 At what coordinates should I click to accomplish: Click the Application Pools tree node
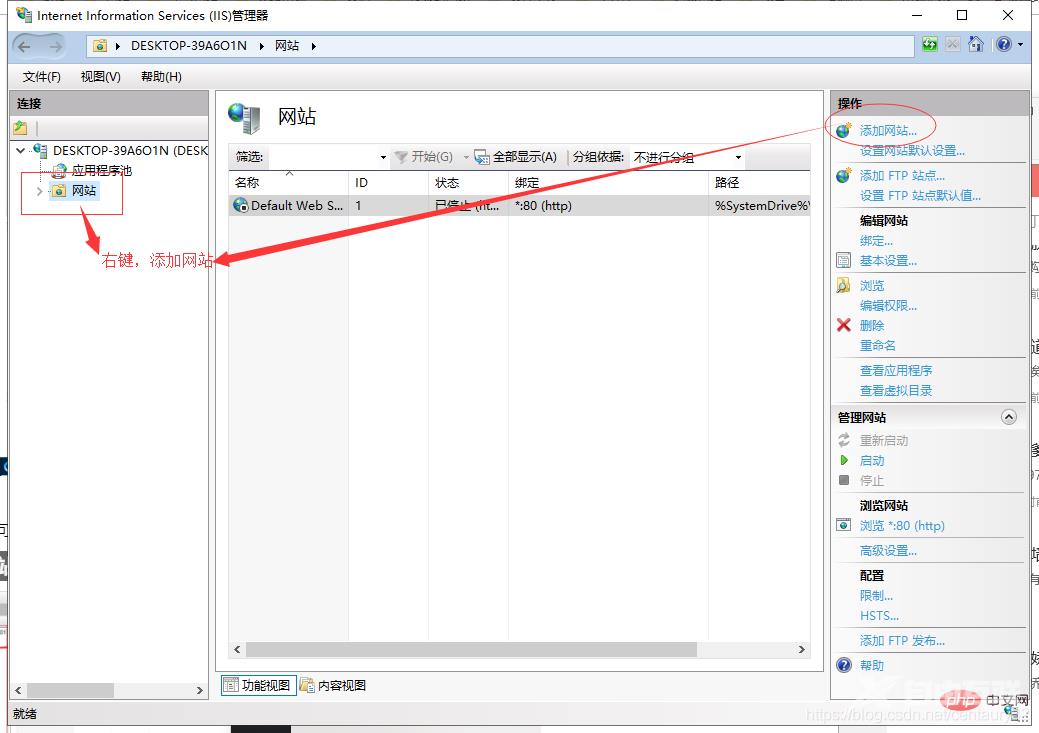[x=100, y=171]
